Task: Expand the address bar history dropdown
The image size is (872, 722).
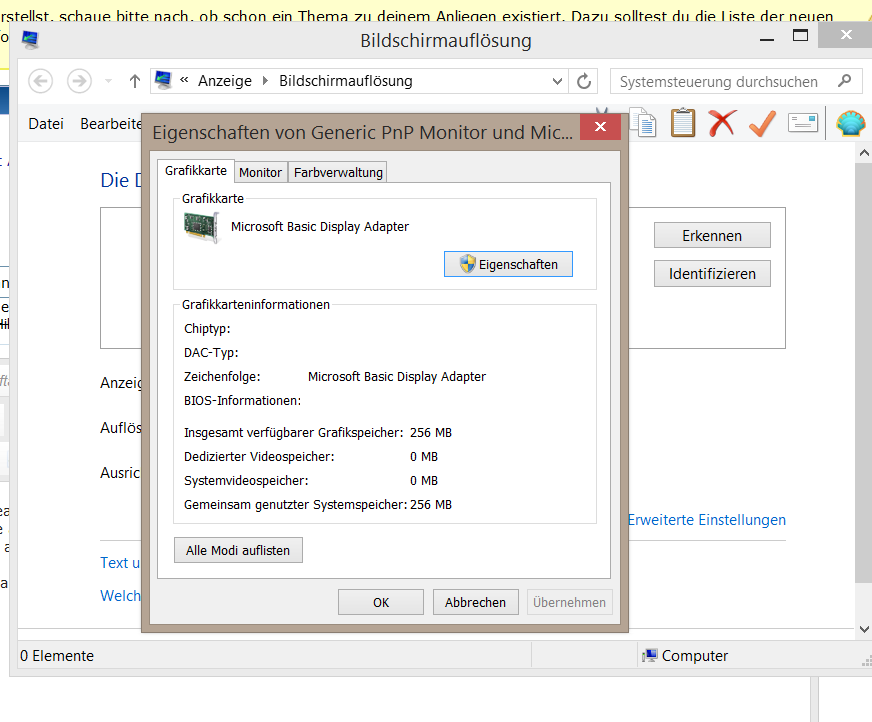Action: (557, 81)
